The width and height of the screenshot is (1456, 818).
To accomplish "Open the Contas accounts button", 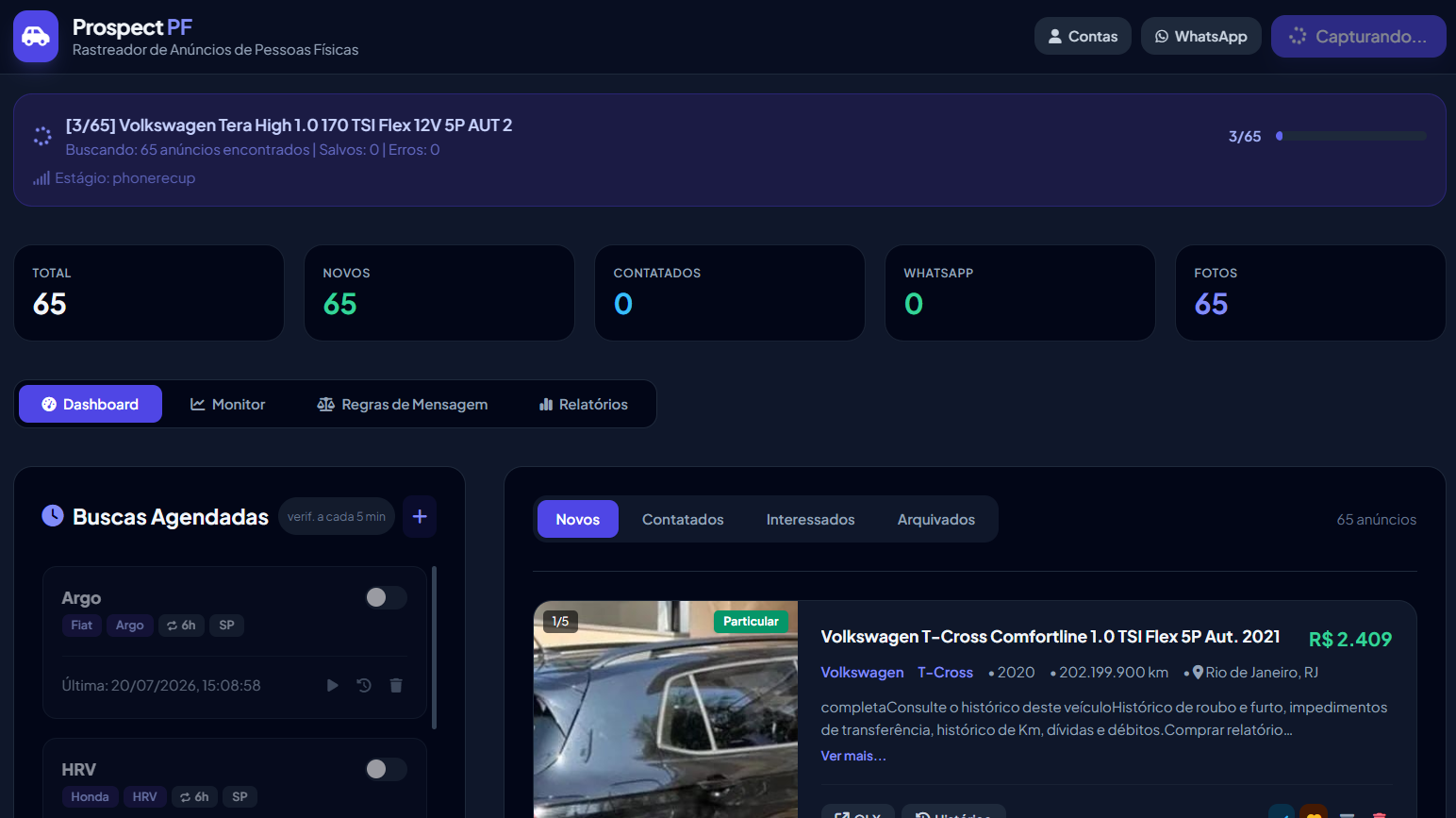I will 1083,36.
